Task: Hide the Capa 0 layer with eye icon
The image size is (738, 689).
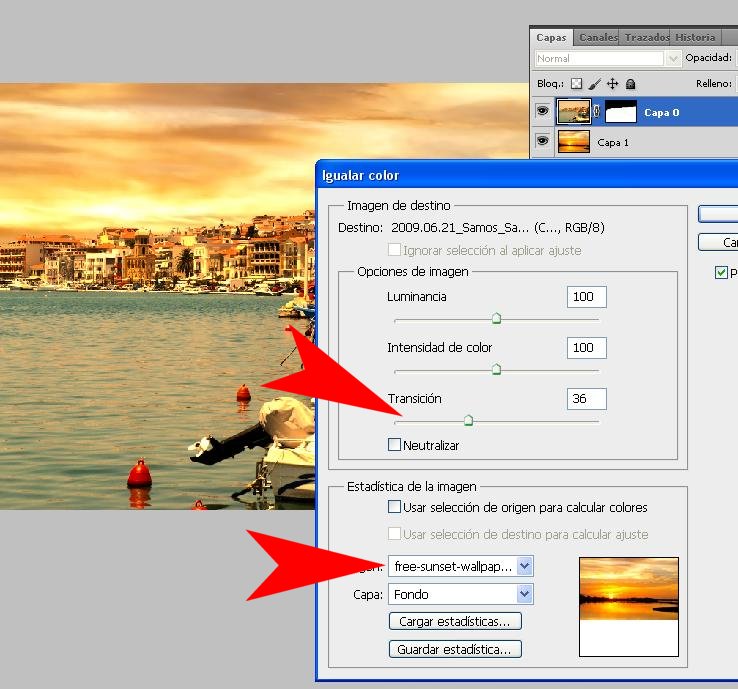Action: click(x=543, y=112)
